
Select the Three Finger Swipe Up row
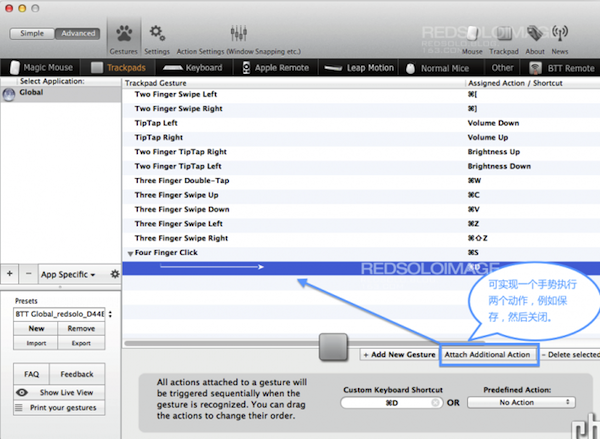pyautogui.click(x=361, y=195)
